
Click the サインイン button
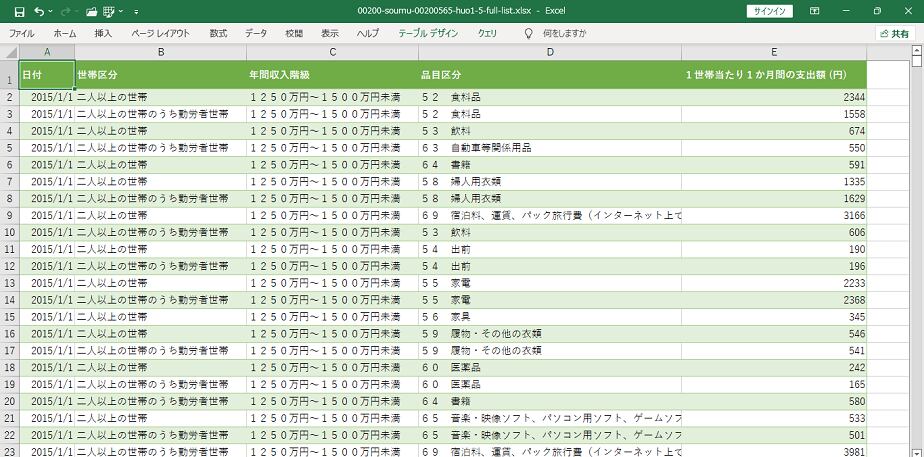click(769, 11)
